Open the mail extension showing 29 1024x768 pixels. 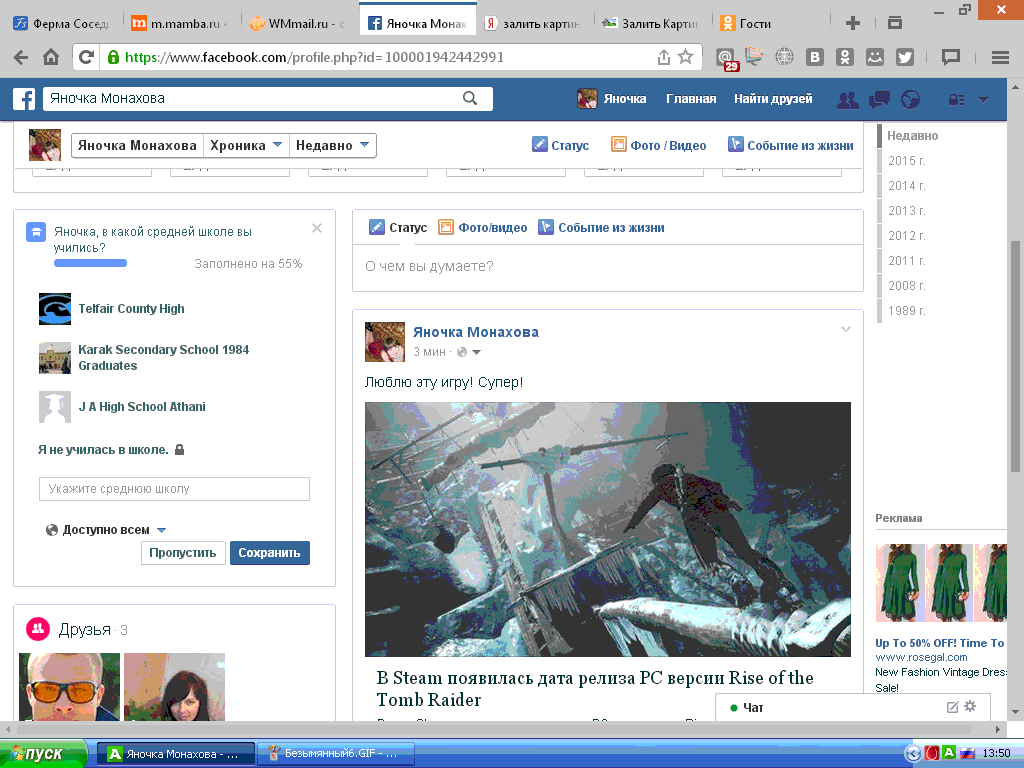[x=726, y=59]
